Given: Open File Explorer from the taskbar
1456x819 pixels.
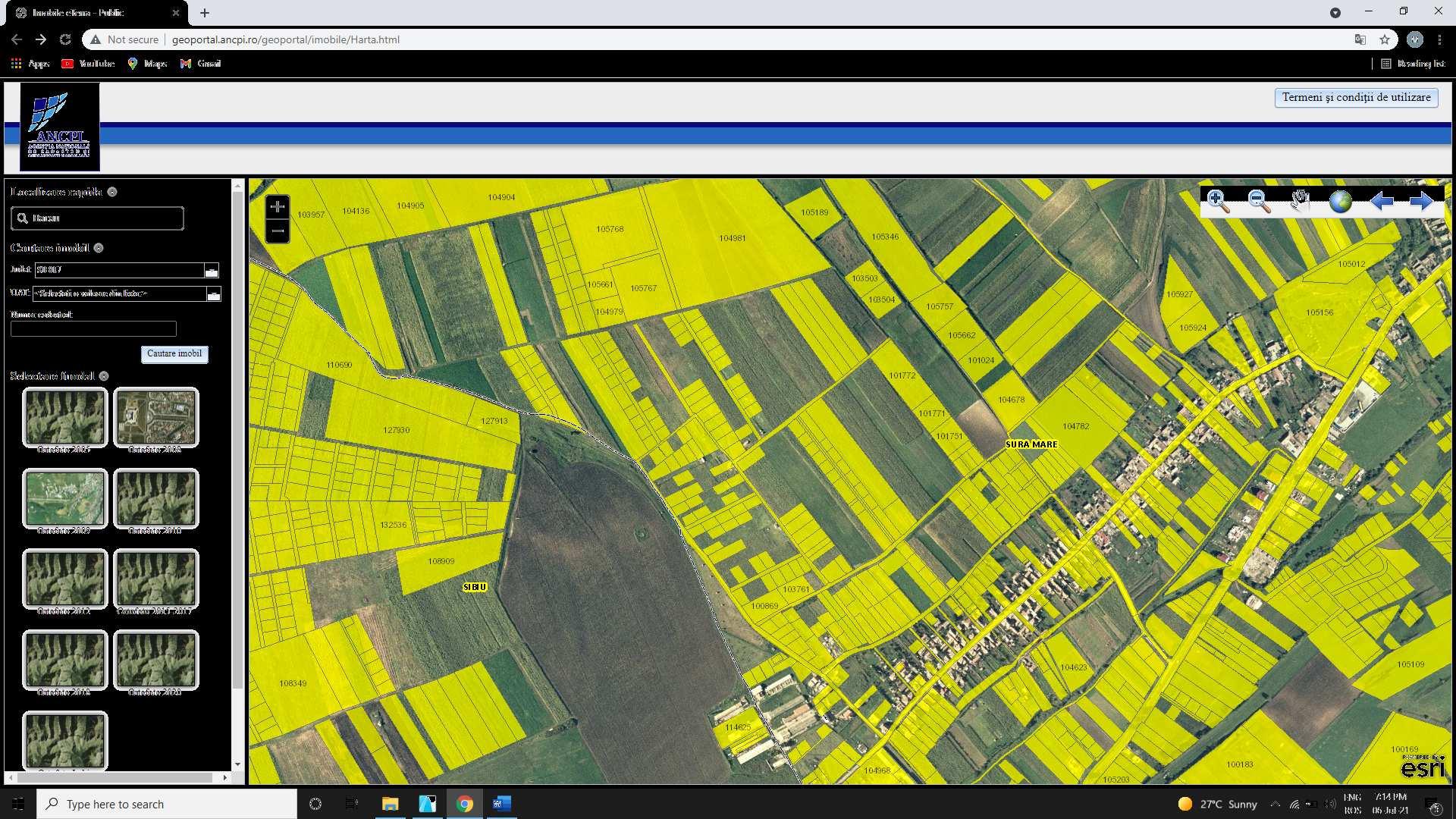Looking at the screenshot, I should (x=390, y=804).
